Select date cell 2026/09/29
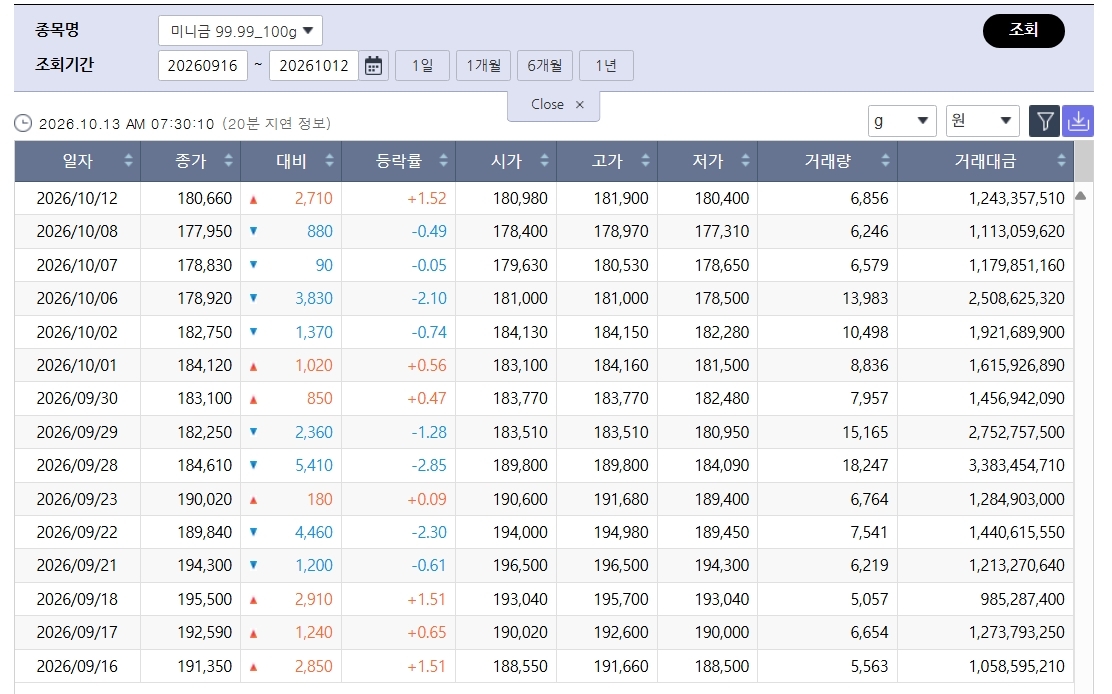This screenshot has height=694, width=1112. click(77, 432)
